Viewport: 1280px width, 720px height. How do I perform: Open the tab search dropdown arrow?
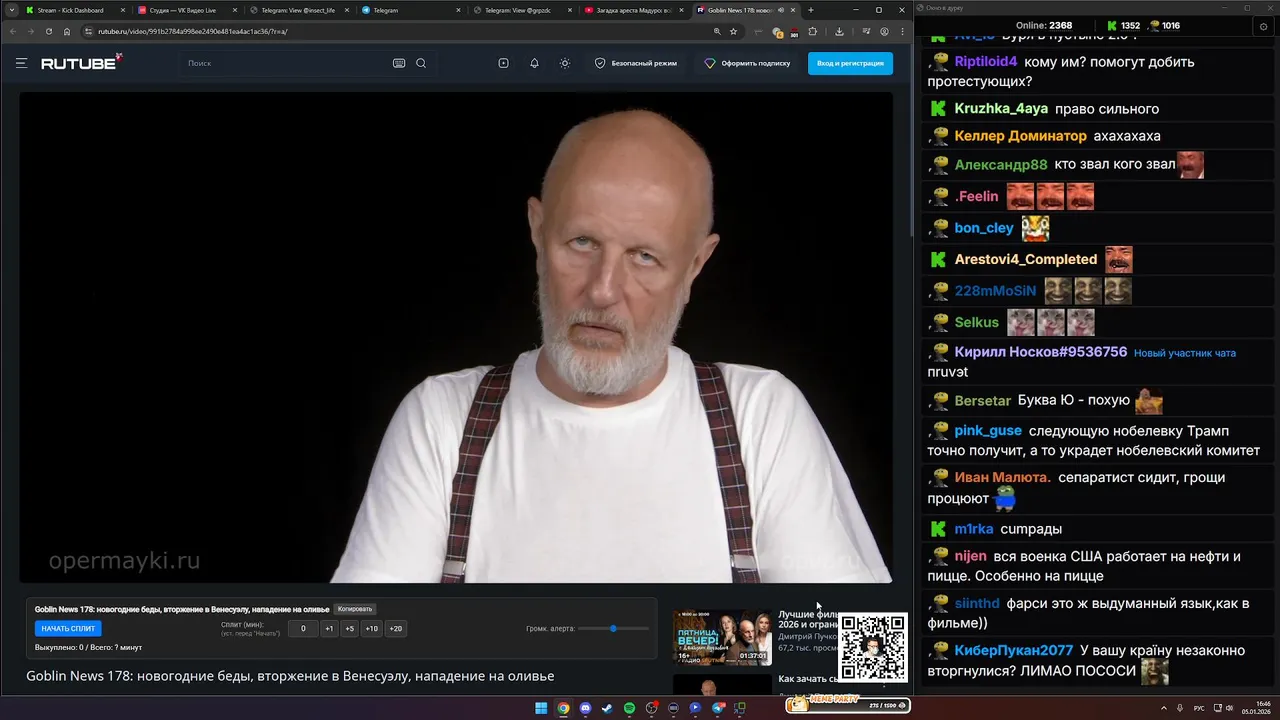point(11,10)
